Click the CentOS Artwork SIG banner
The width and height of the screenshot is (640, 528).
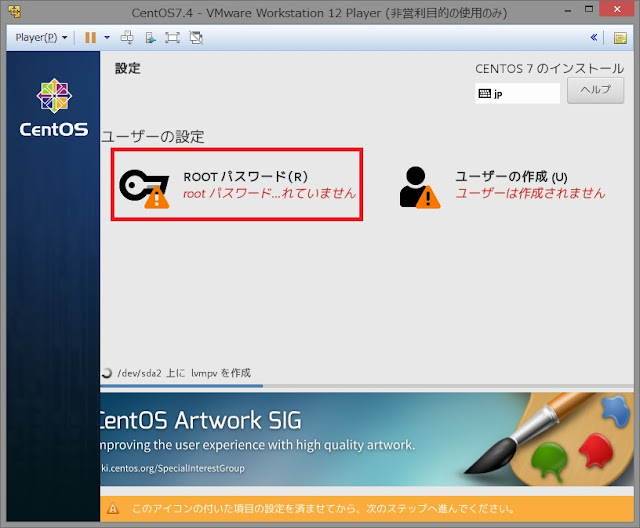367,439
